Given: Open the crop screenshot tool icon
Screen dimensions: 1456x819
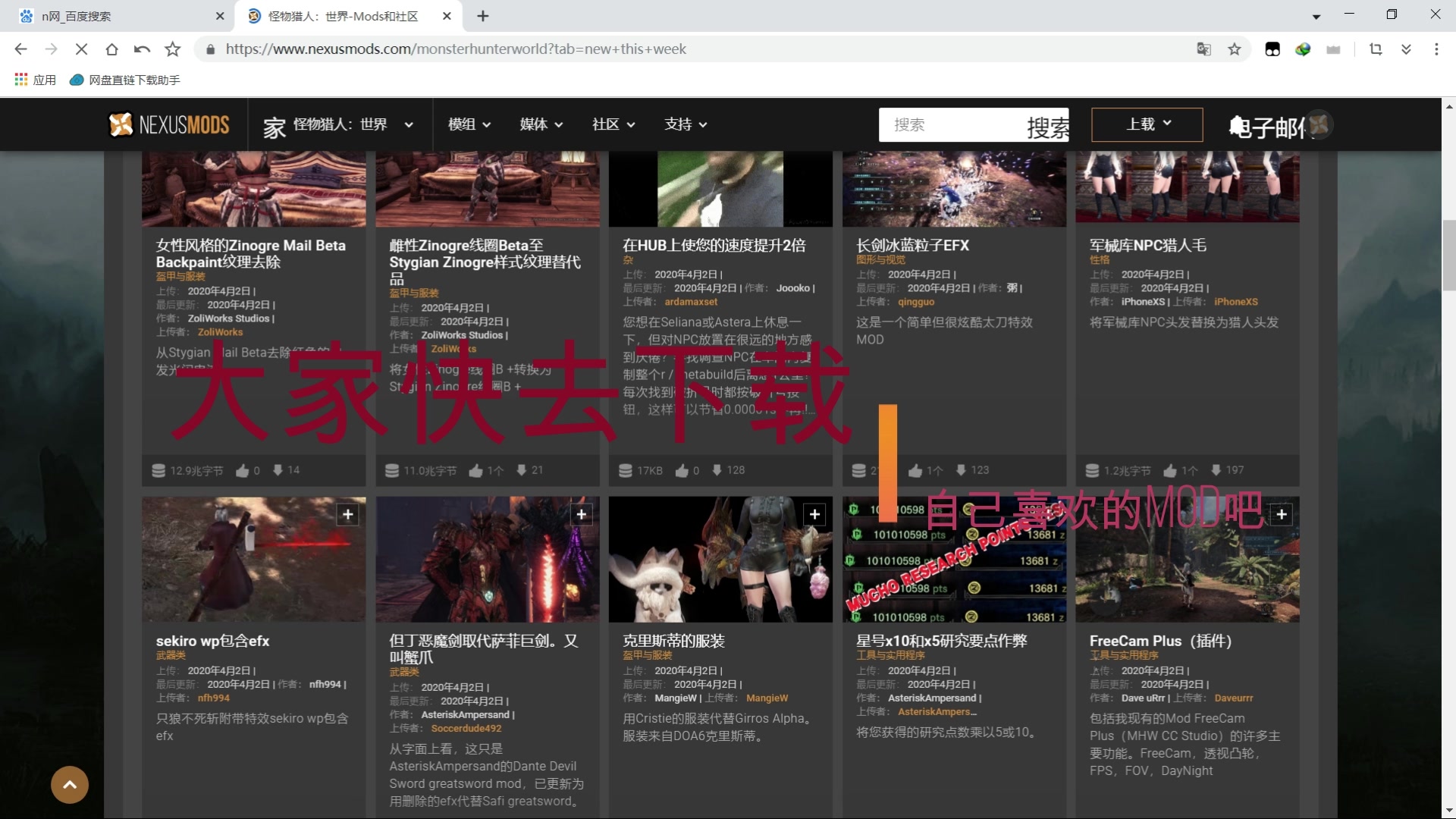Looking at the screenshot, I should tap(1376, 49).
